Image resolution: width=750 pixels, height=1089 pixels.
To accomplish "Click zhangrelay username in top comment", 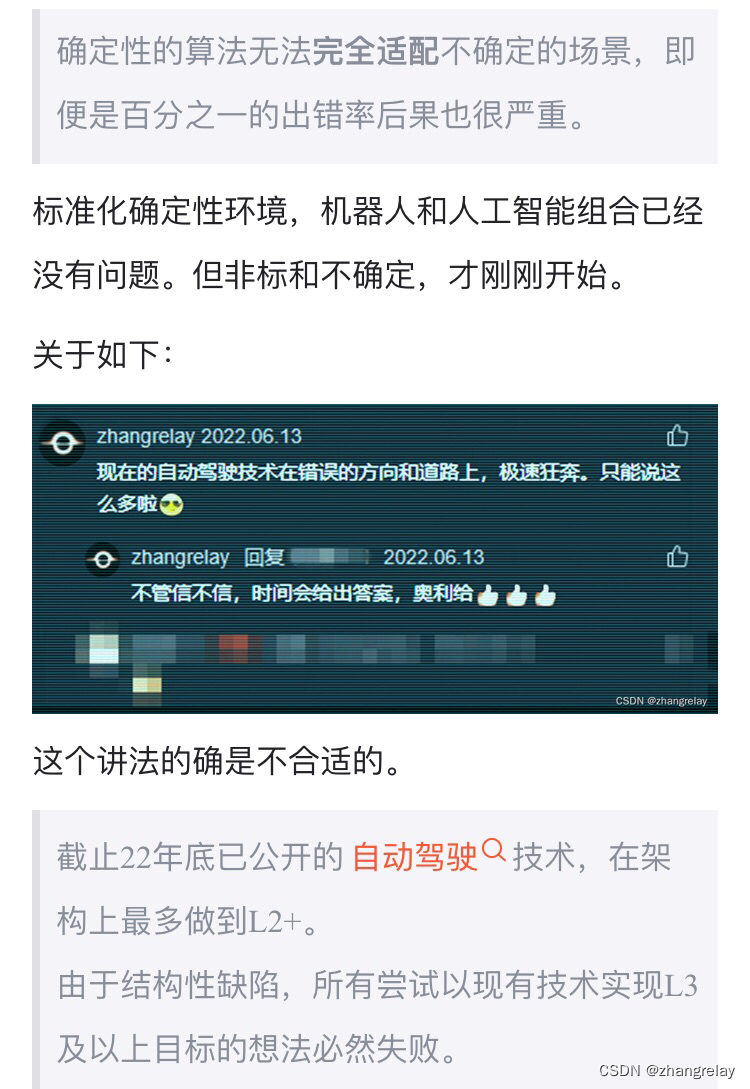I will click(x=146, y=436).
